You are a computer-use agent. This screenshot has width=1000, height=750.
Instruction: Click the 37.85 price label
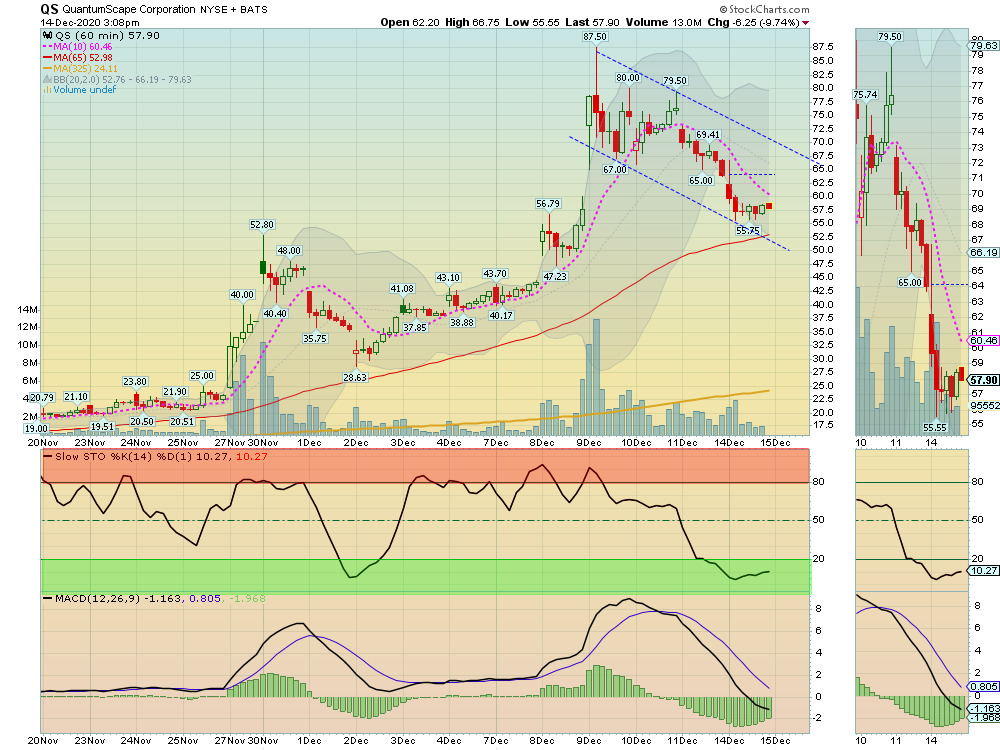click(x=415, y=327)
